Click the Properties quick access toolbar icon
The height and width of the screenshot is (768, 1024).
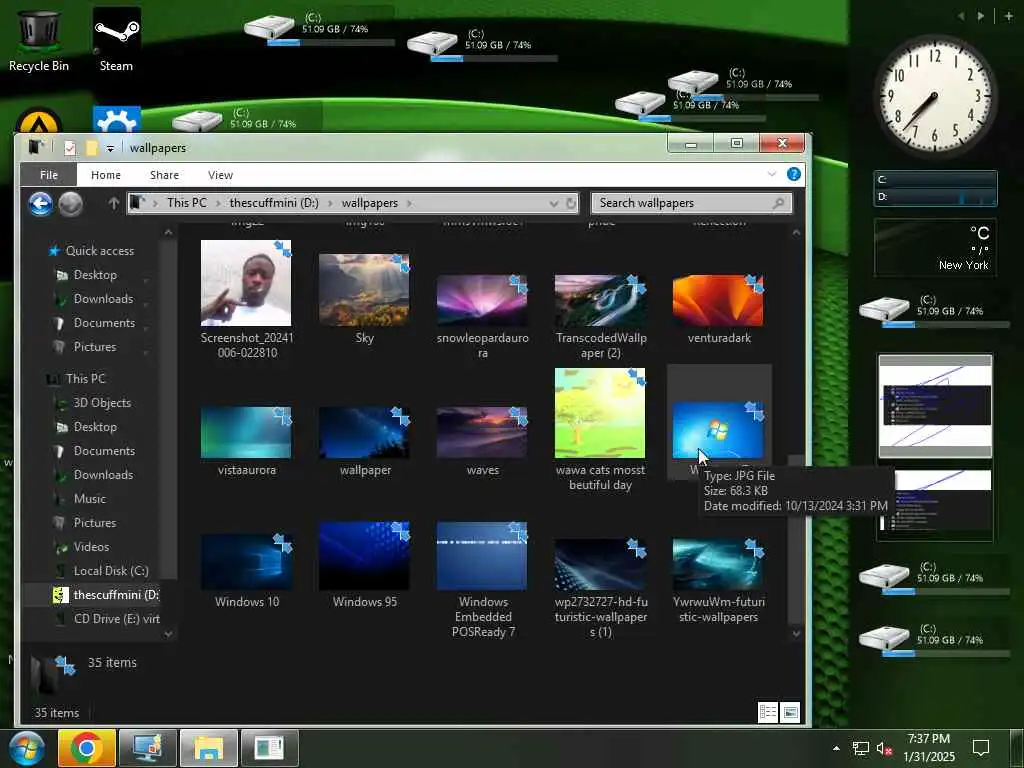70,148
